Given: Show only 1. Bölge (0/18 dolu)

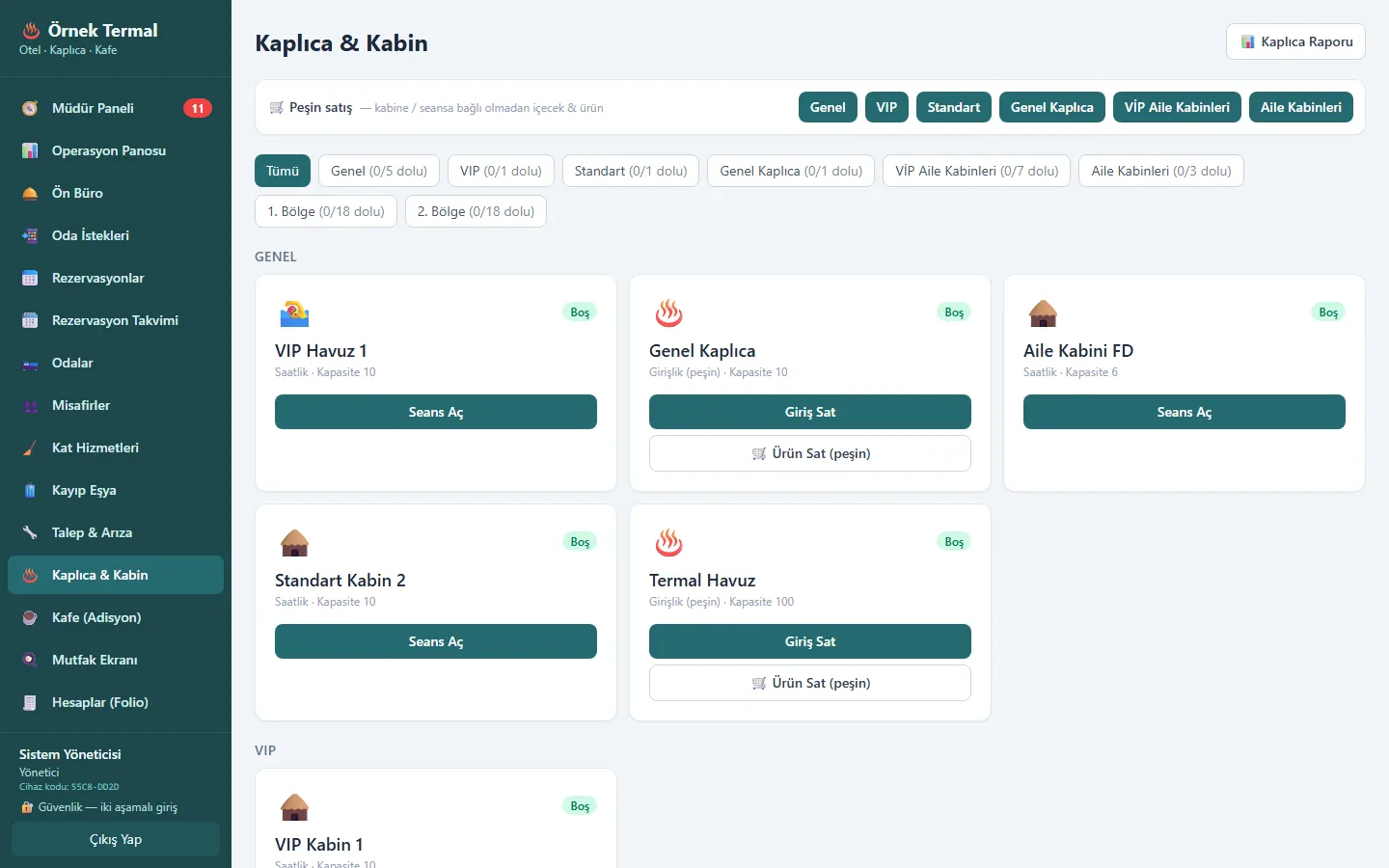Looking at the screenshot, I should tap(326, 211).
